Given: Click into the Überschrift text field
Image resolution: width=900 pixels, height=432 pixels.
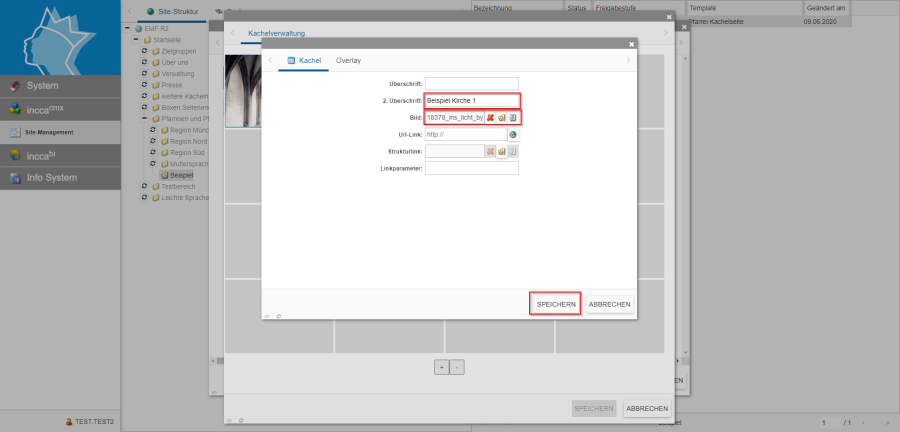Looking at the screenshot, I should (x=471, y=83).
